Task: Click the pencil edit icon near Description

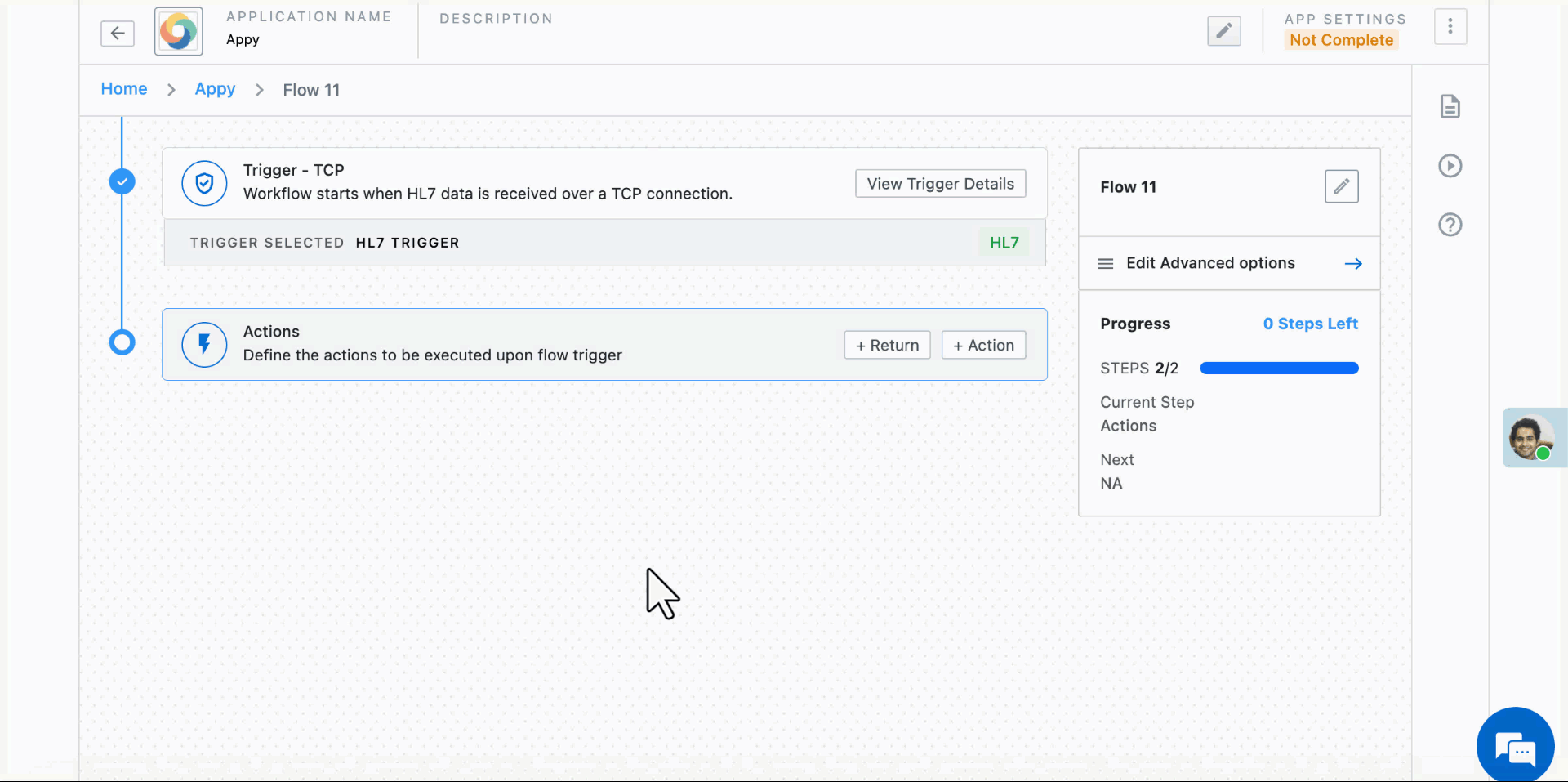Action: [1223, 31]
